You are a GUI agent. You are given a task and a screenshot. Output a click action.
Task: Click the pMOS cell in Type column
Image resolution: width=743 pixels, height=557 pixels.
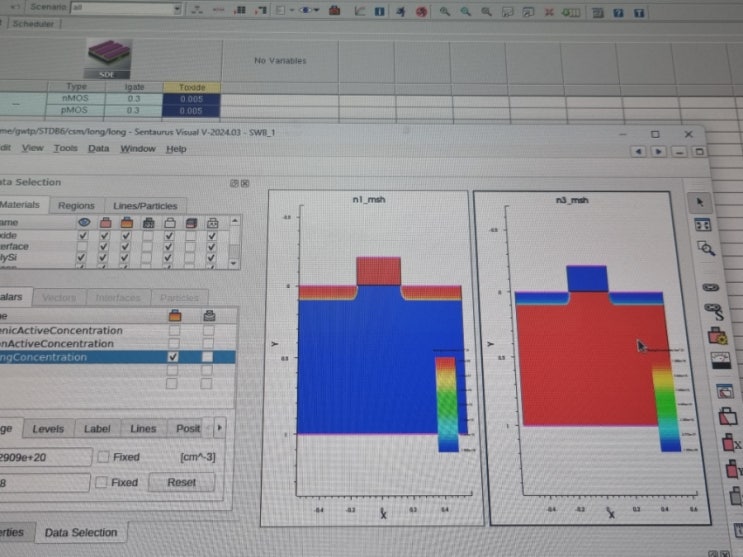[74, 110]
